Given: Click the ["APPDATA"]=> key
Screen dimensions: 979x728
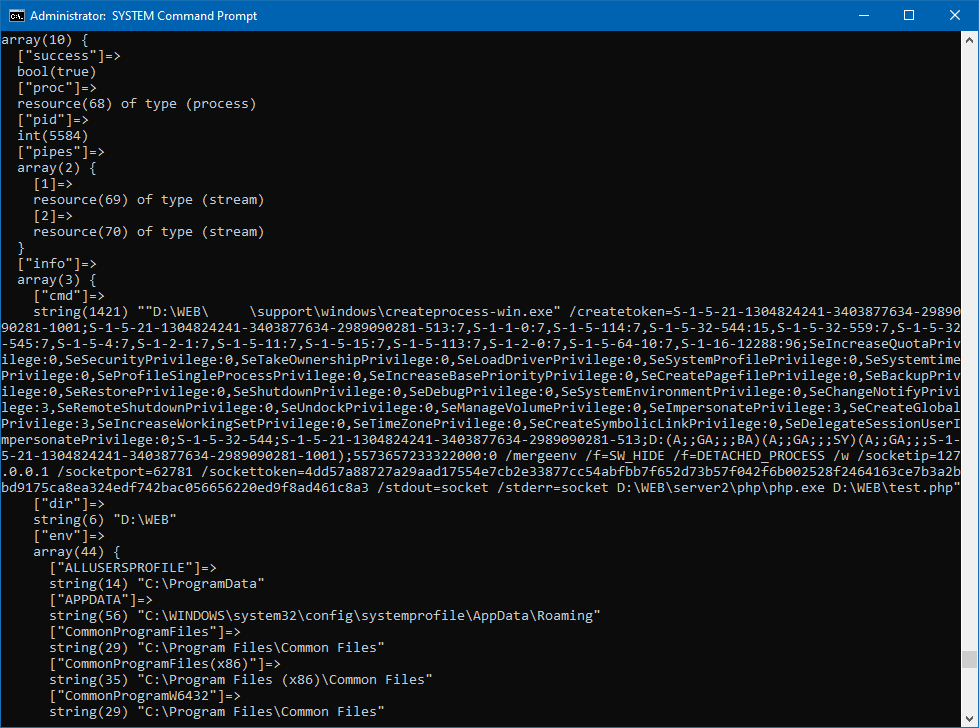Looking at the screenshot, I should pyautogui.click(x=101, y=599).
